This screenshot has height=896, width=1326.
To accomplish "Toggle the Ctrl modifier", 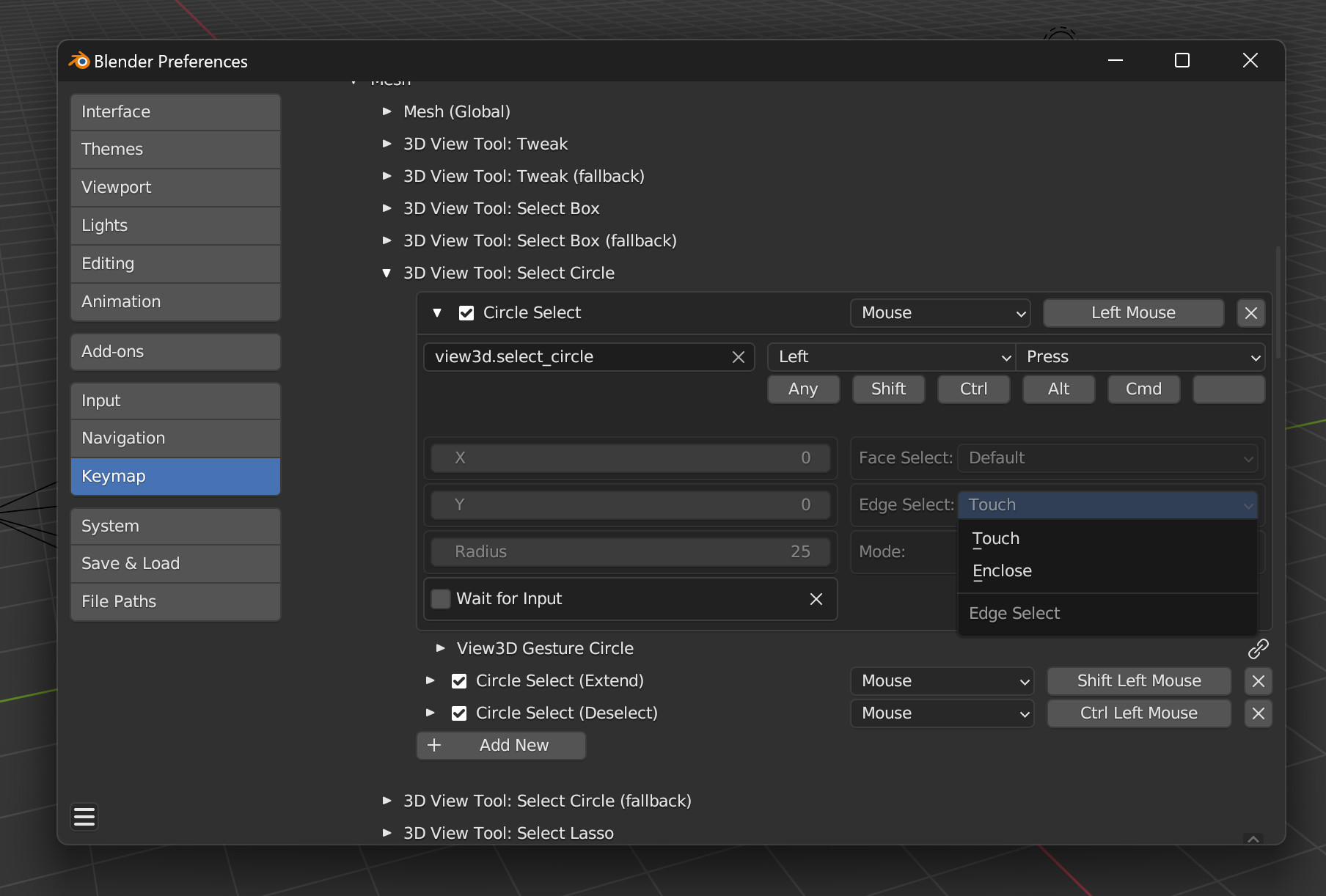I will [974, 389].
